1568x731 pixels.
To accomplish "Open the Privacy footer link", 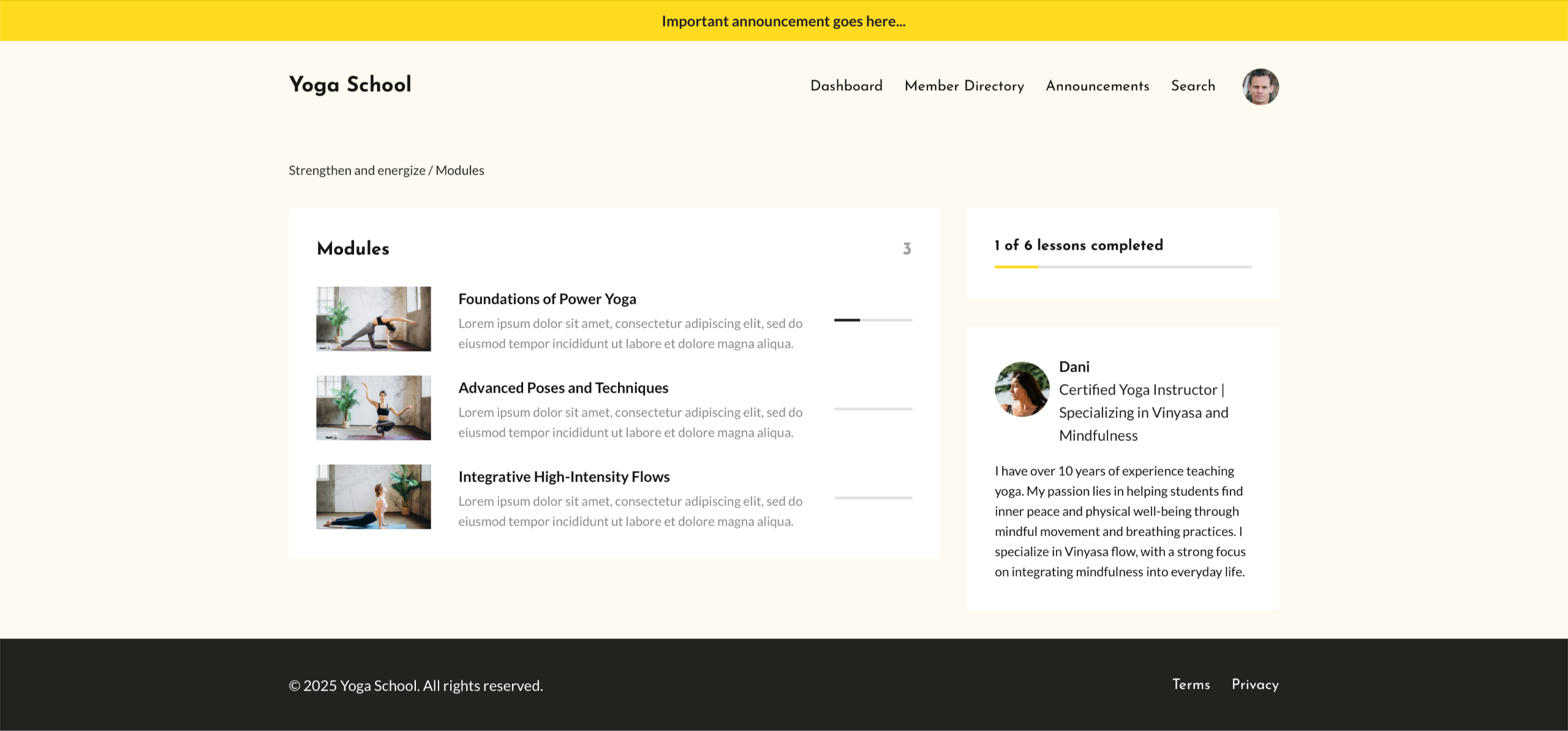I will click(x=1255, y=684).
